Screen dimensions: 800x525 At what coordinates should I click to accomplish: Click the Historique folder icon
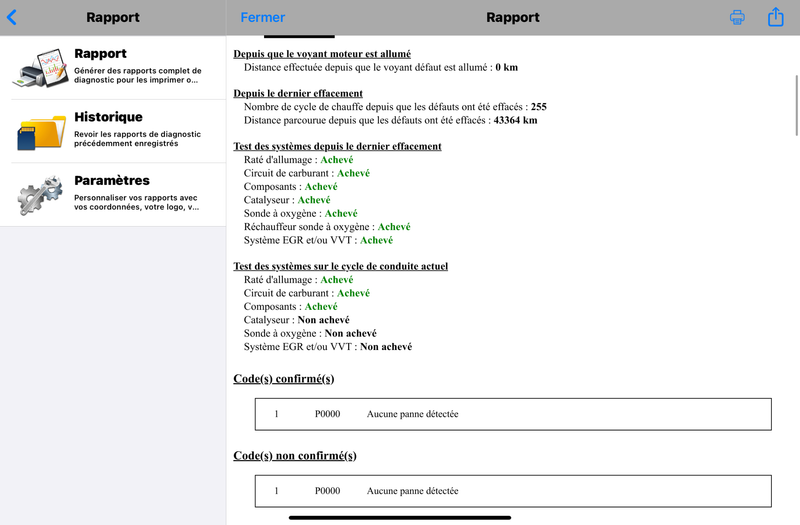(x=41, y=132)
